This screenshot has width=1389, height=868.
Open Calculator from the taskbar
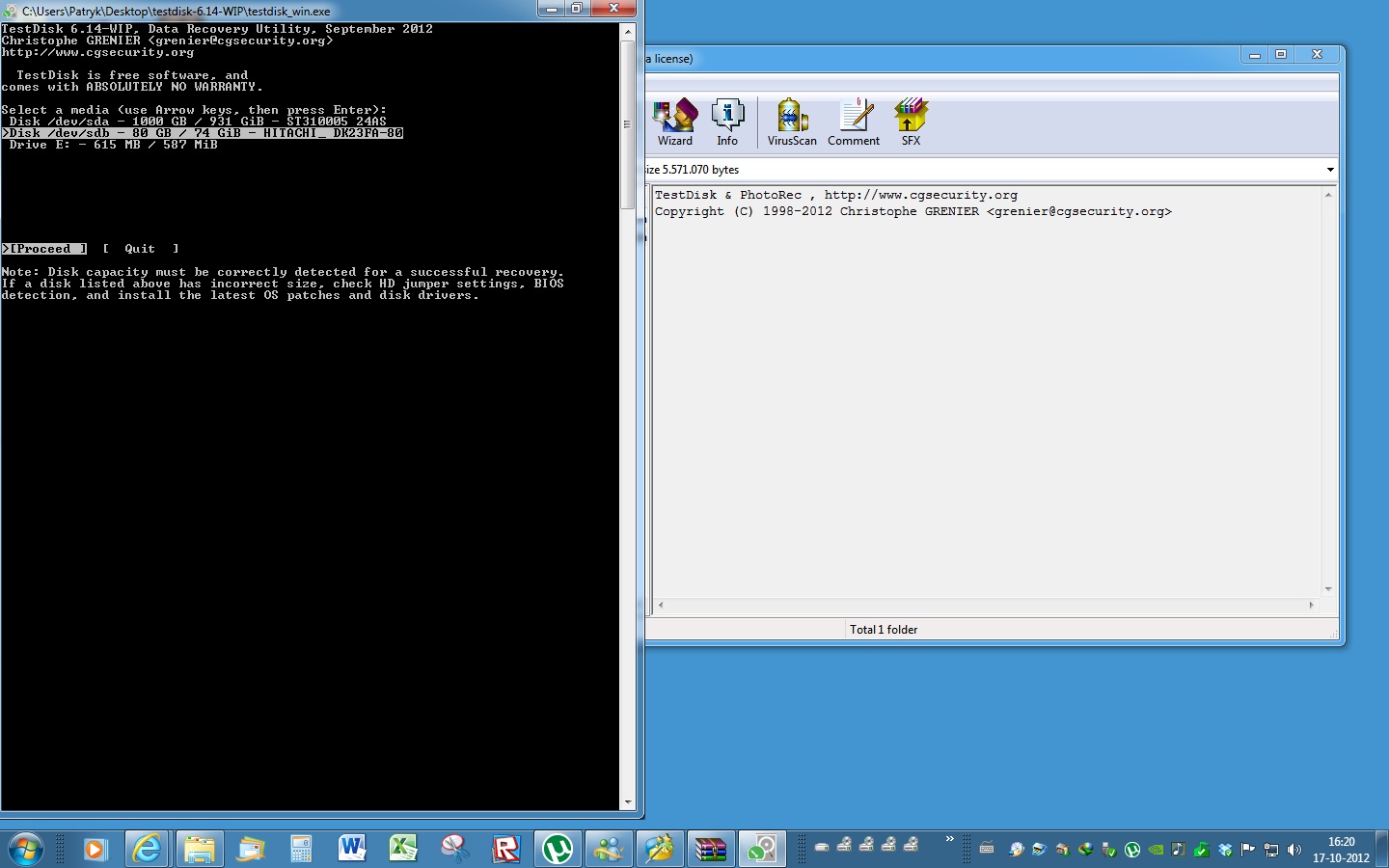pos(301,849)
